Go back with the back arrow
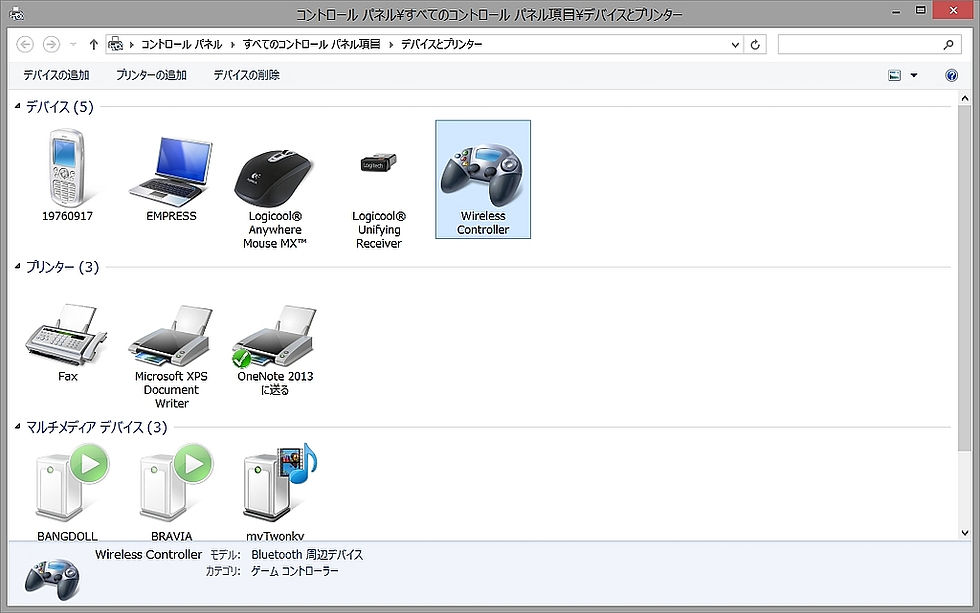This screenshot has height=613, width=980. click(25, 44)
